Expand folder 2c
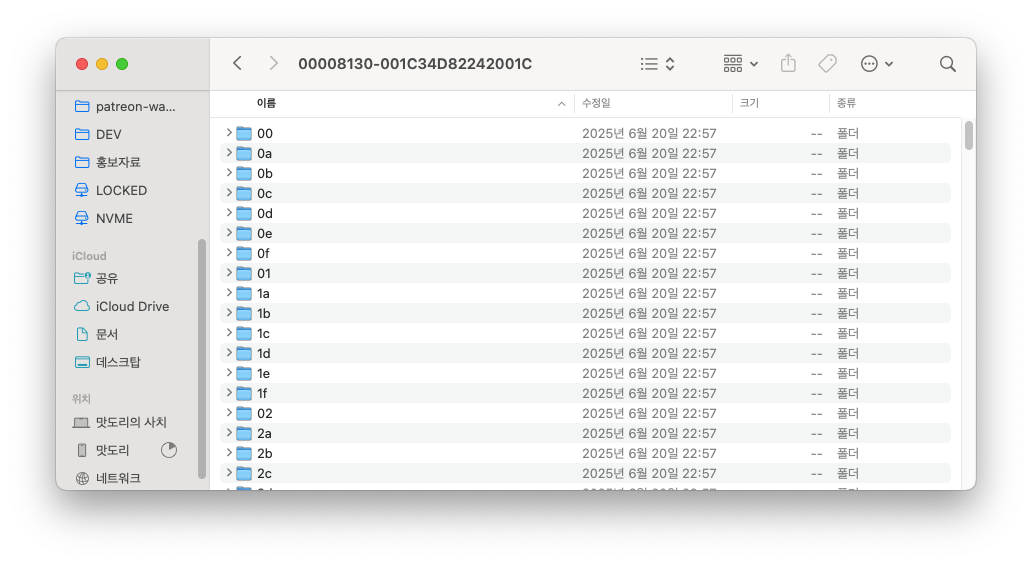The width and height of the screenshot is (1032, 564). 228,473
